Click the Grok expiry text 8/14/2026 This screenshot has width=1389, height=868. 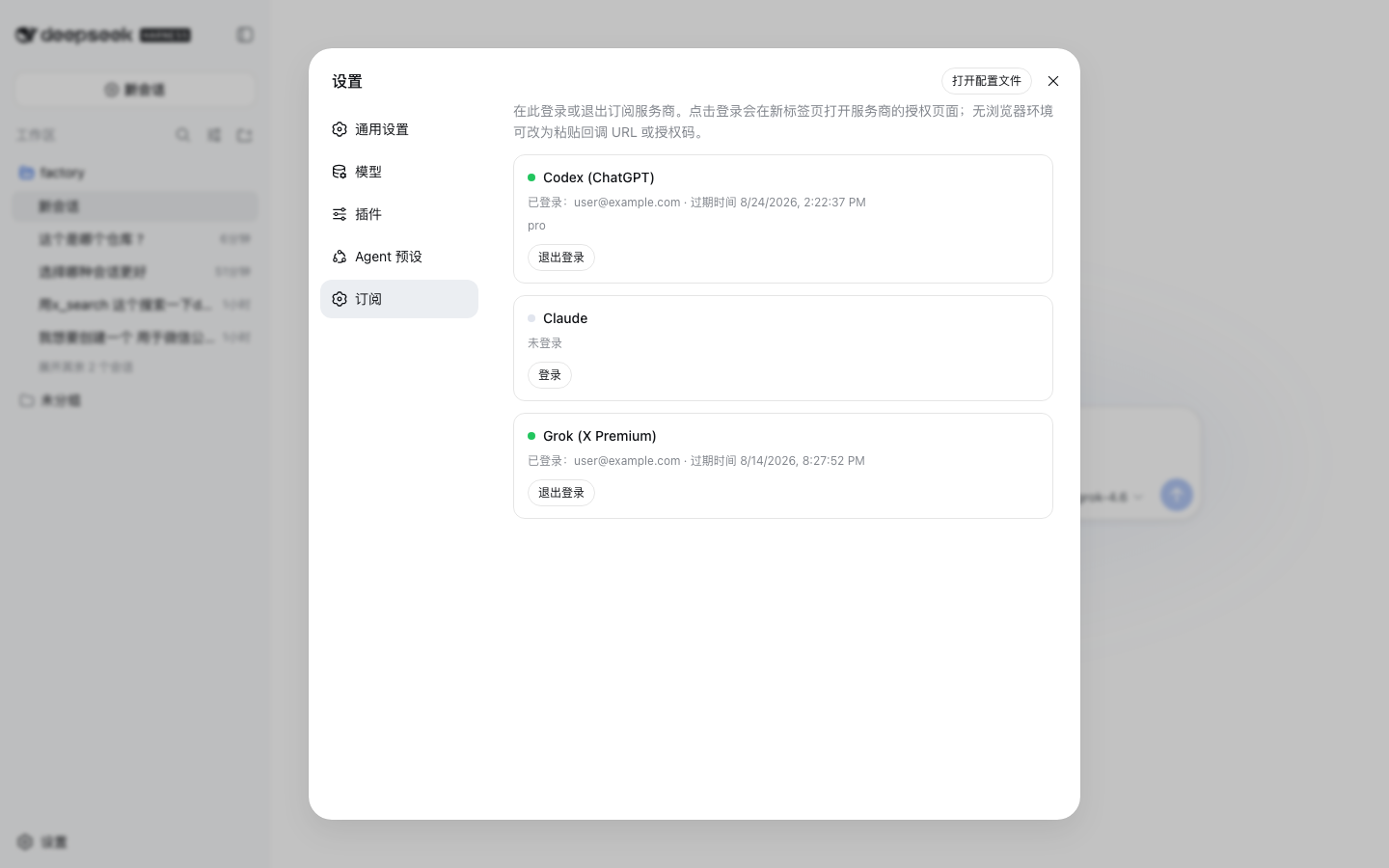[777, 461]
